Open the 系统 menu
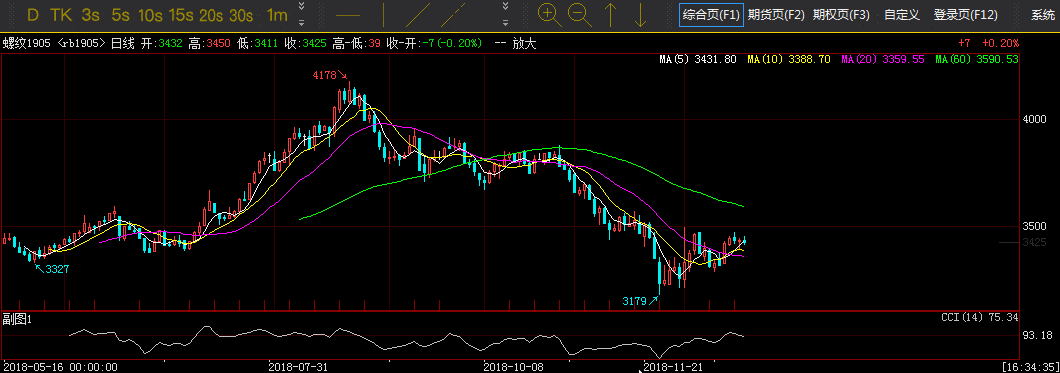Screen dimensions: 1060x373 coord(1044,15)
